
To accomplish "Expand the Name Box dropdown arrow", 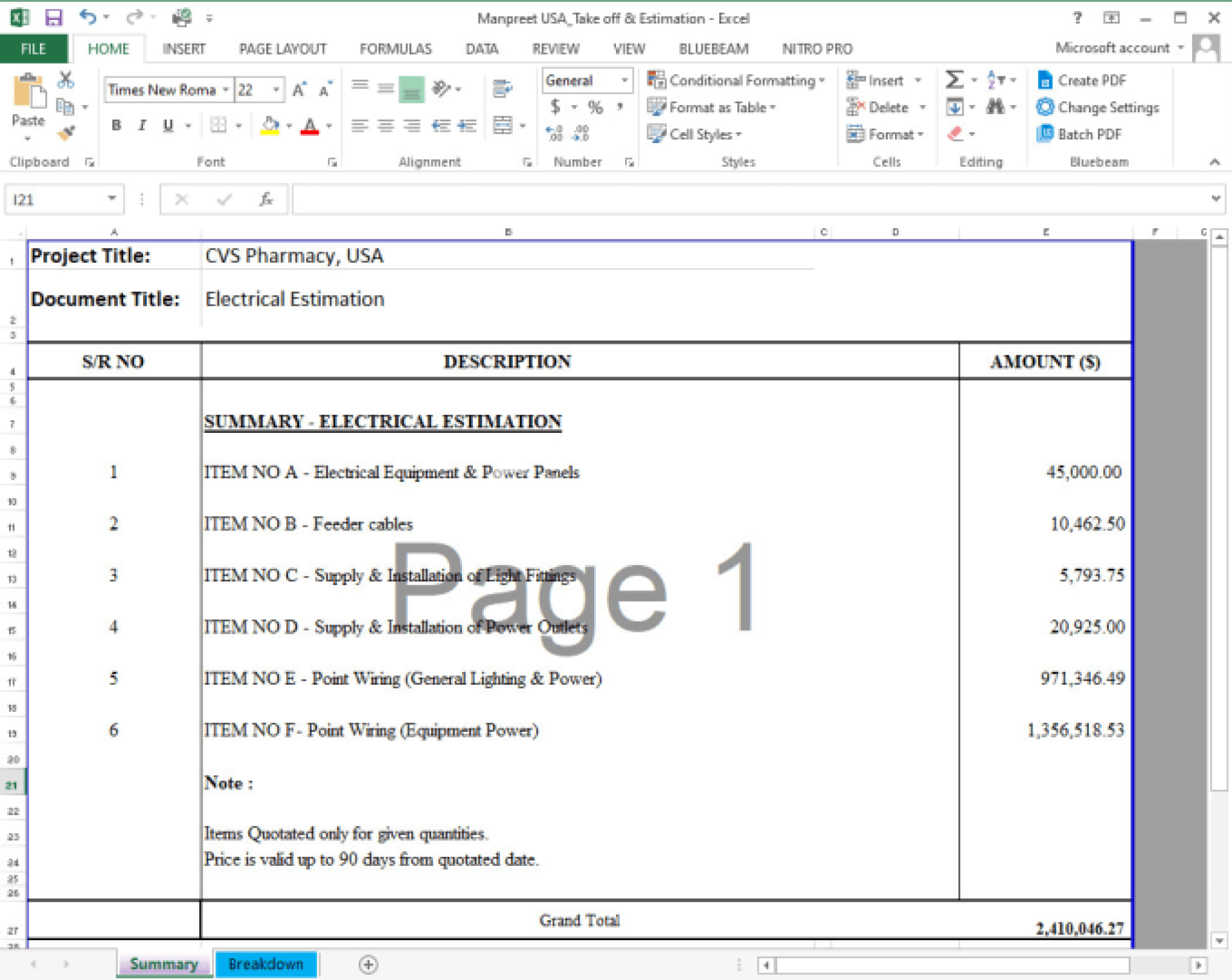I will pos(112,199).
